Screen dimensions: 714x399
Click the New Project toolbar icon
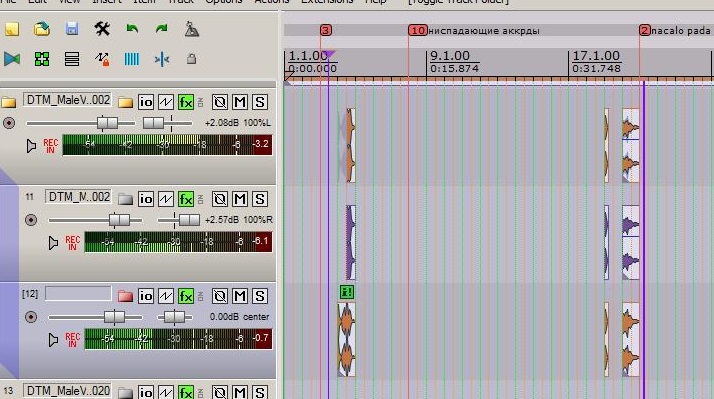click(12, 29)
